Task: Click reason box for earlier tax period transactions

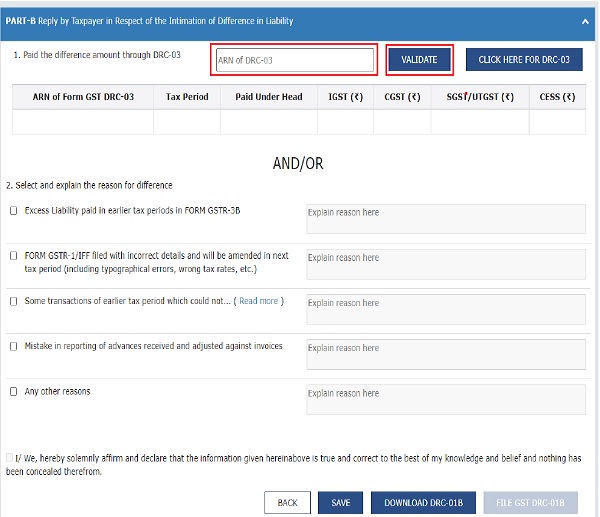Action: pyautogui.click(x=446, y=310)
